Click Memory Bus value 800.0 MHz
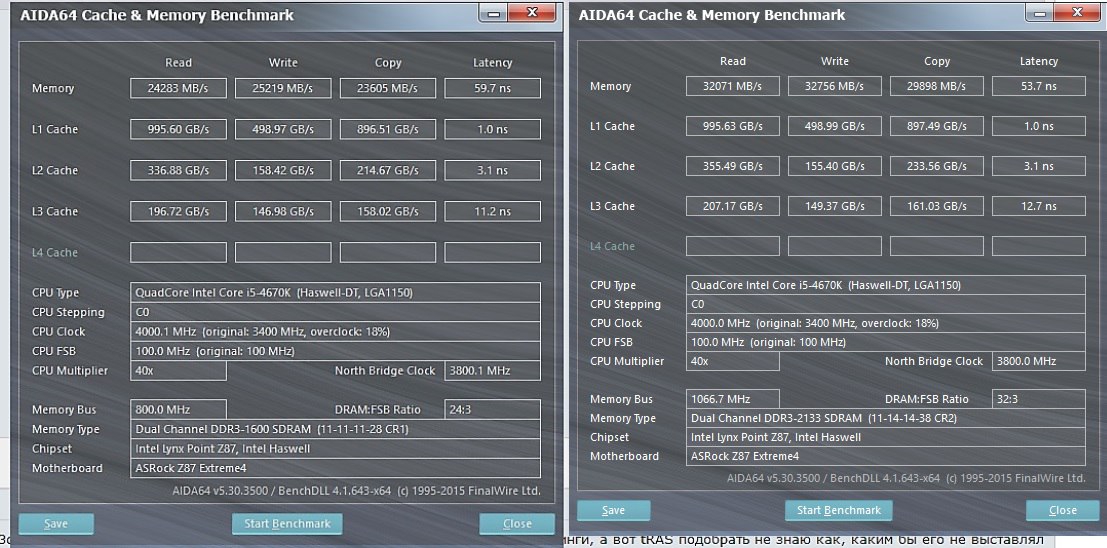Image resolution: width=1107 pixels, height=548 pixels. coord(179,410)
